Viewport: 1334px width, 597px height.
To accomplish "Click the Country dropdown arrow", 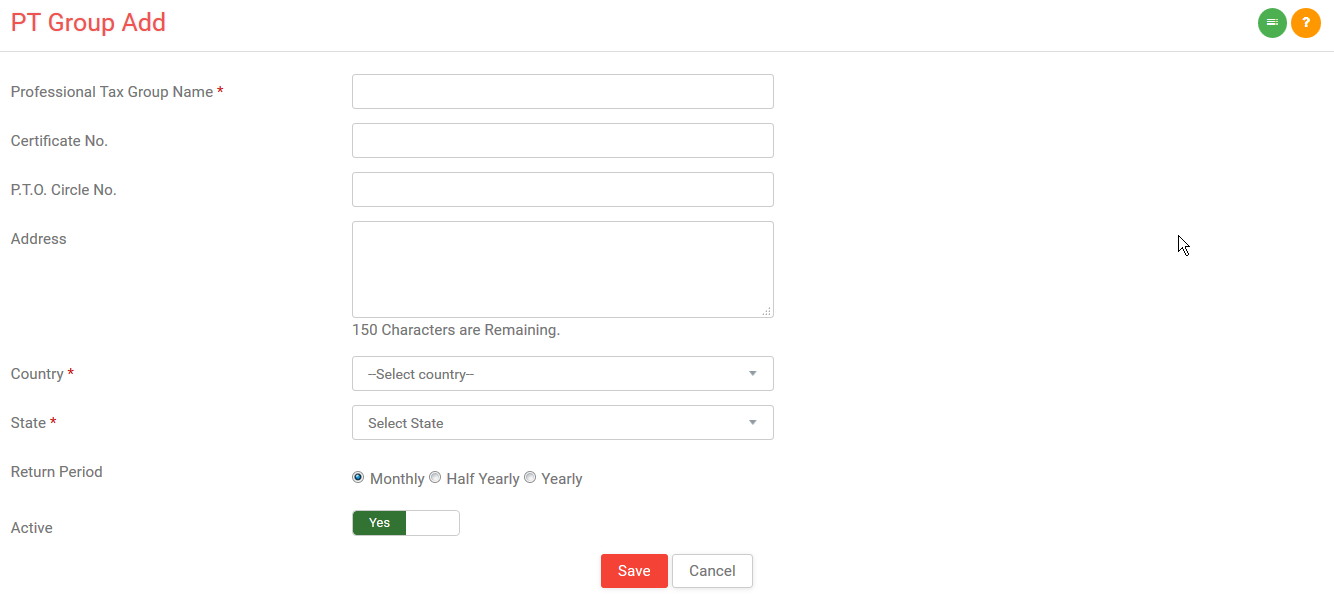I will point(752,374).
